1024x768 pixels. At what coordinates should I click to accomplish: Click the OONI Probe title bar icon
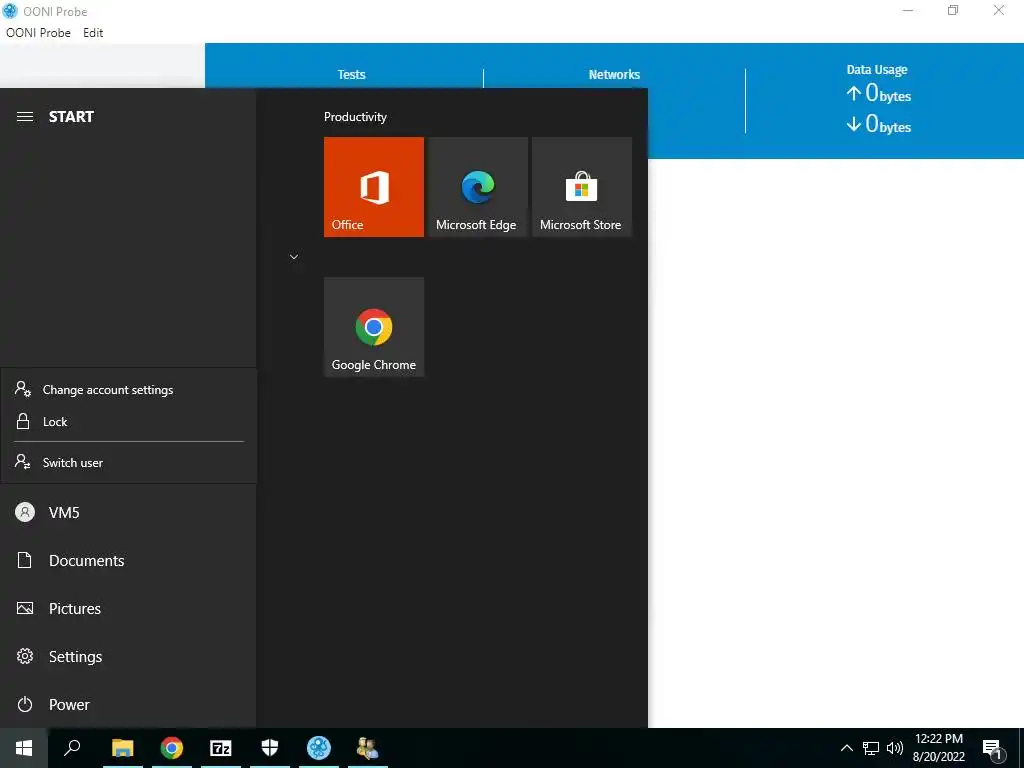click(10, 11)
